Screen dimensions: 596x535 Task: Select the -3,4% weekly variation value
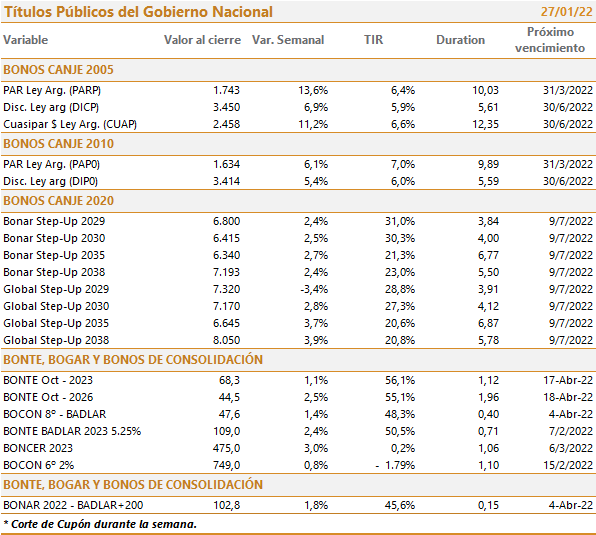(314, 290)
